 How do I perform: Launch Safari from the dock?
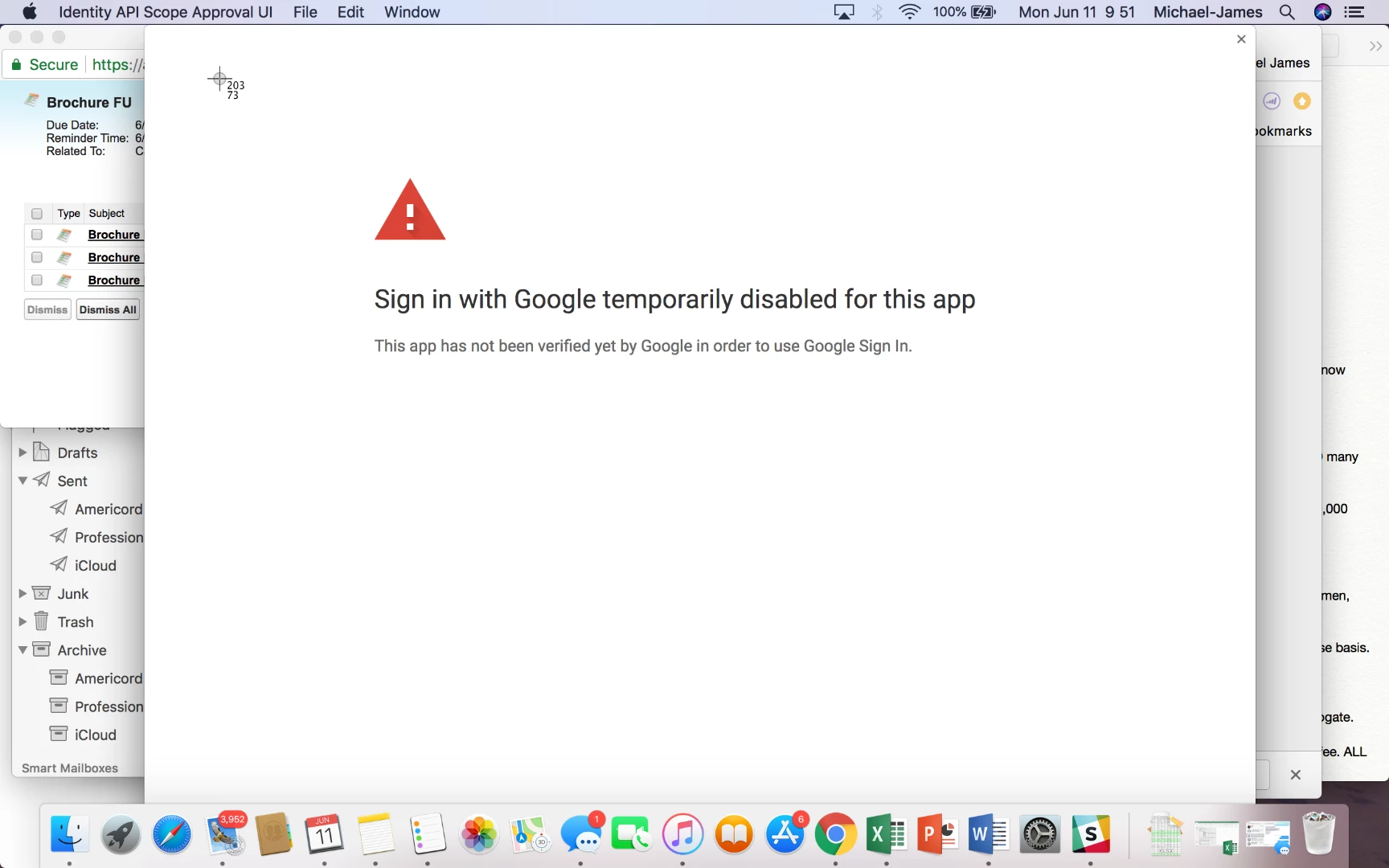pos(172,835)
